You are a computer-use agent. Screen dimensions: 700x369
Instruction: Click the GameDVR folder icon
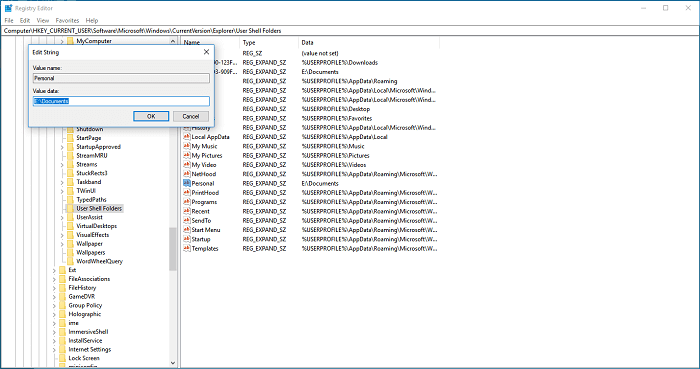point(62,296)
